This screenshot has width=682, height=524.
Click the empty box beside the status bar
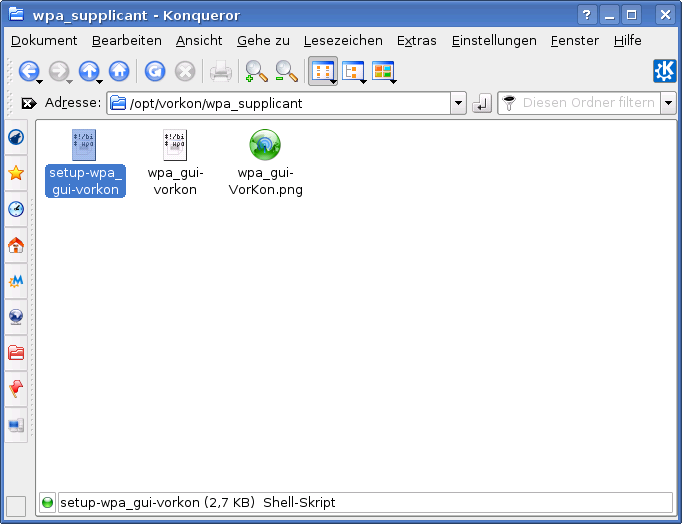click(x=16, y=506)
